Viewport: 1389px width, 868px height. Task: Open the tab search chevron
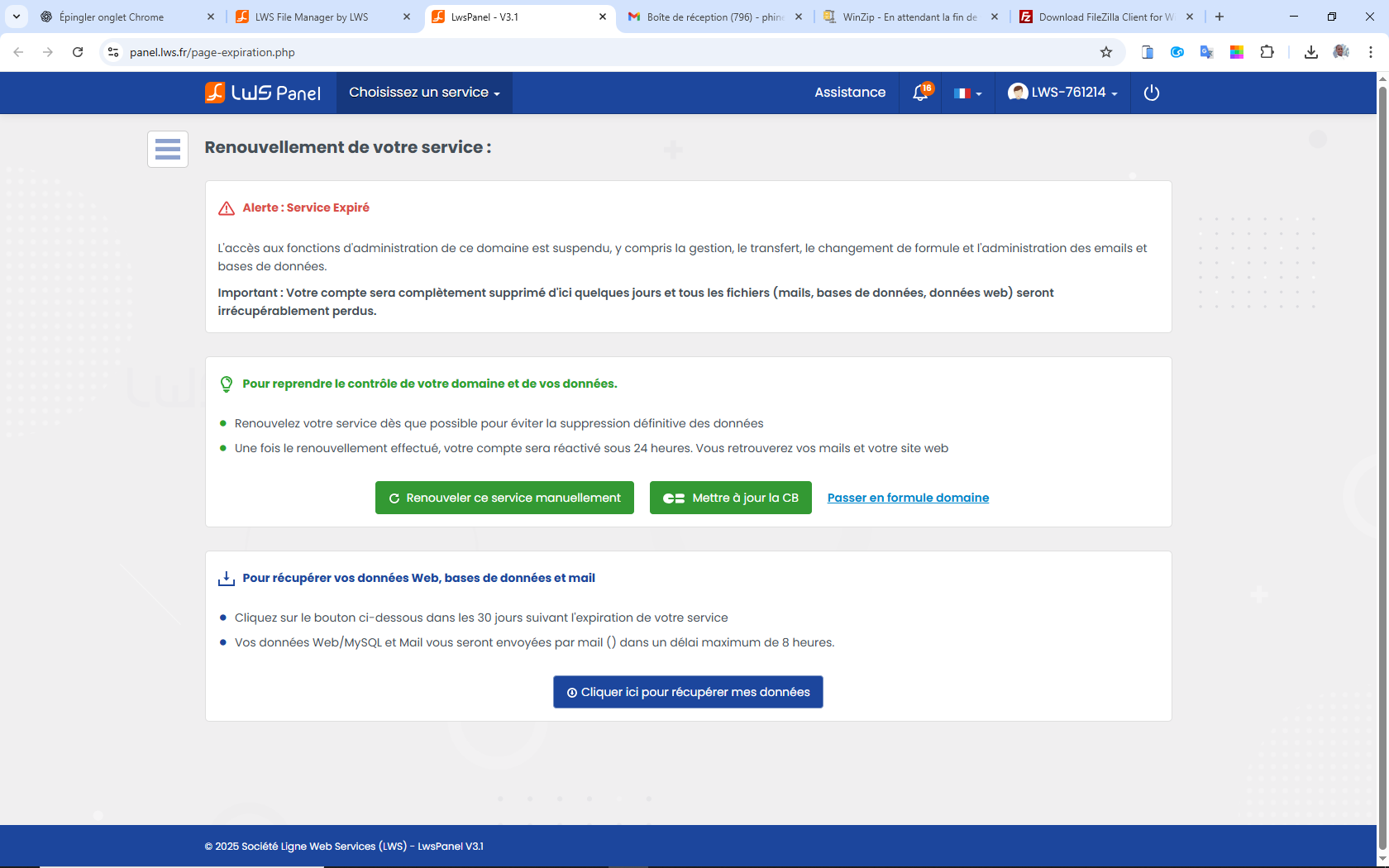[x=16, y=17]
